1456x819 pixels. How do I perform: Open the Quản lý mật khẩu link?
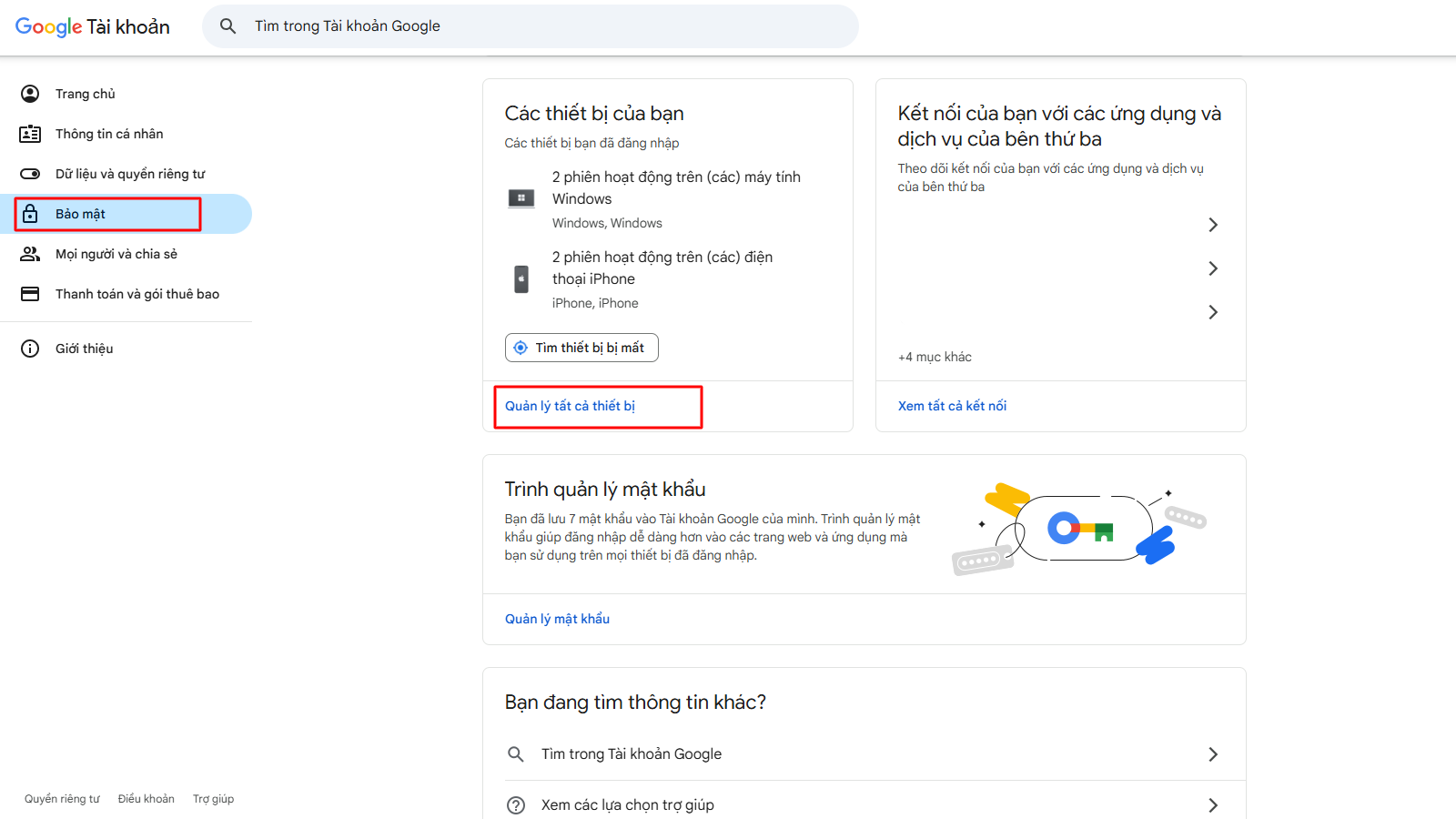[x=557, y=619]
